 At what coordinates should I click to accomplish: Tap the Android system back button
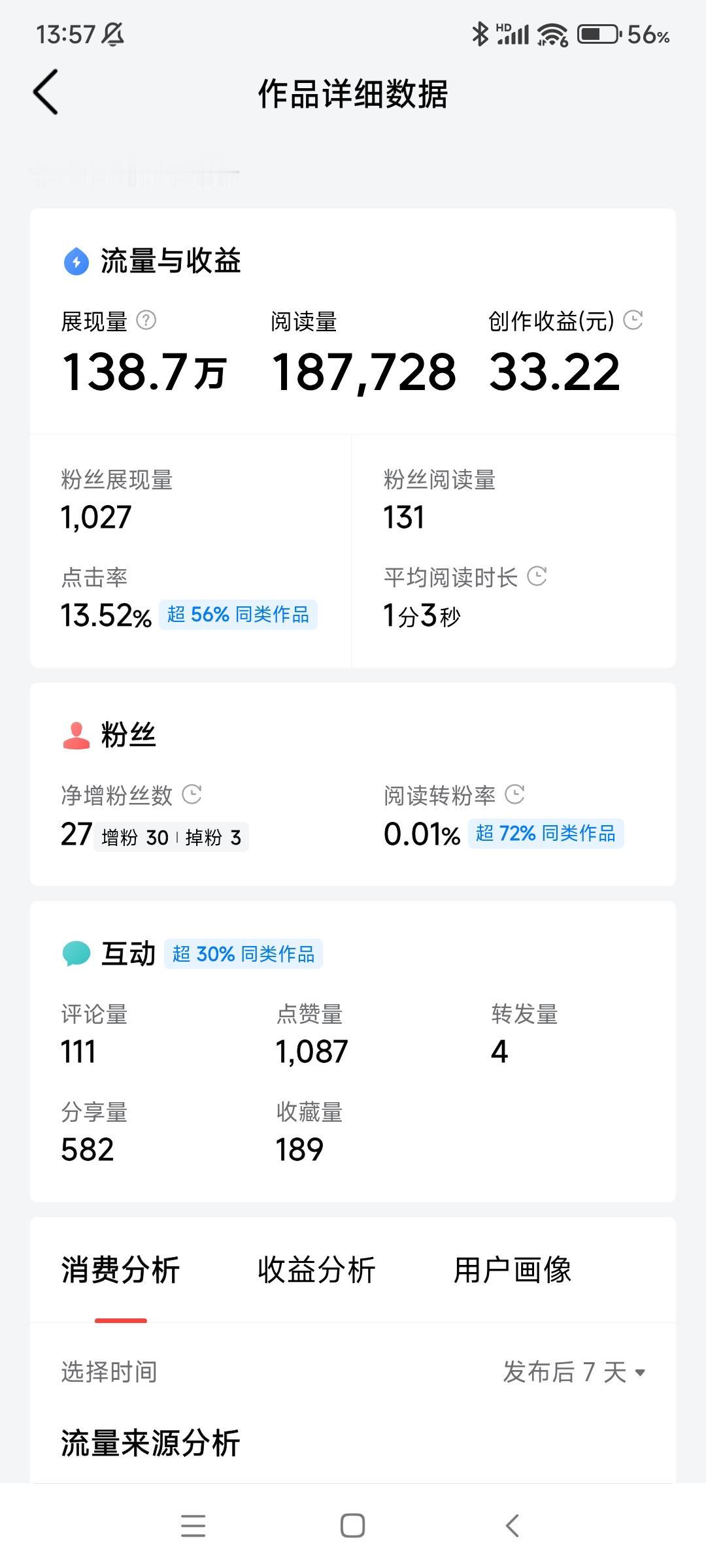click(x=513, y=1526)
